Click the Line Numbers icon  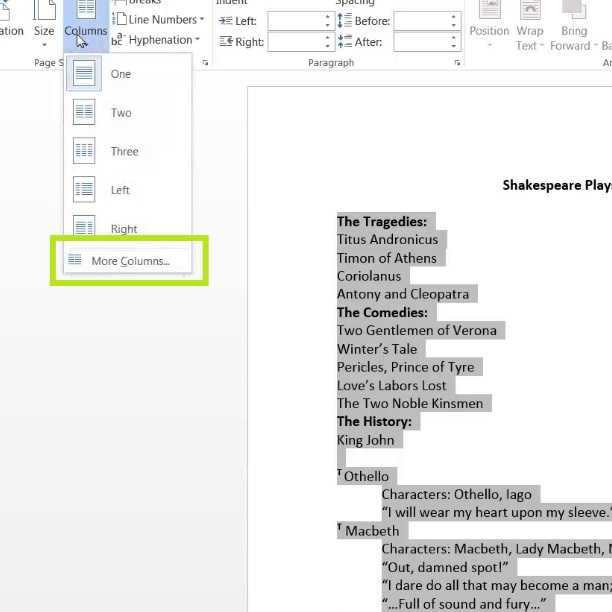click(x=119, y=19)
